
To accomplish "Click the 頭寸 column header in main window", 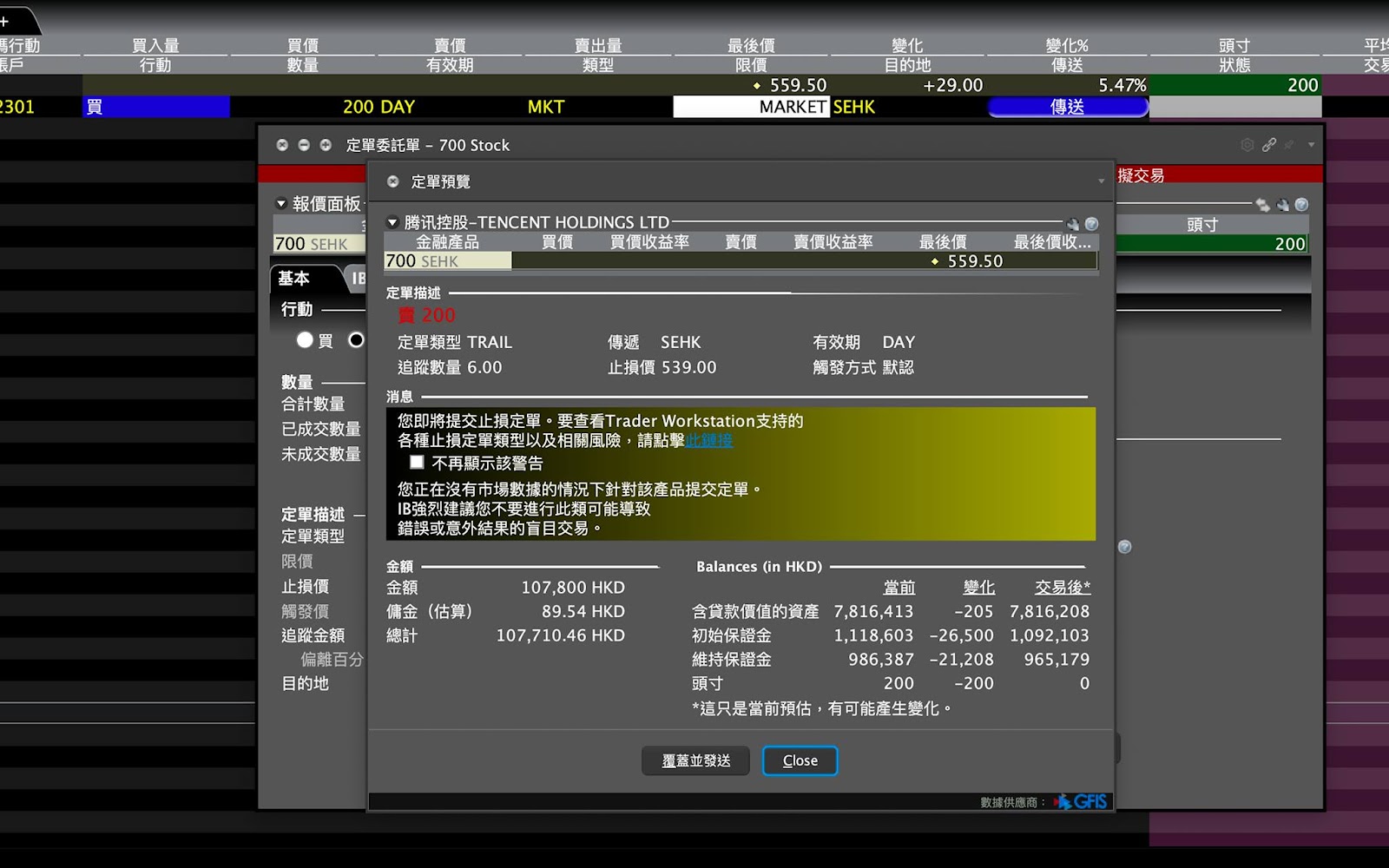I will (1234, 45).
